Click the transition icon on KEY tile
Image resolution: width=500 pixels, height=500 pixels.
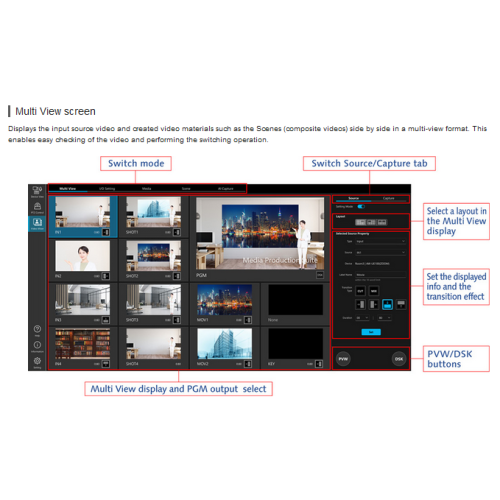(x=319, y=364)
